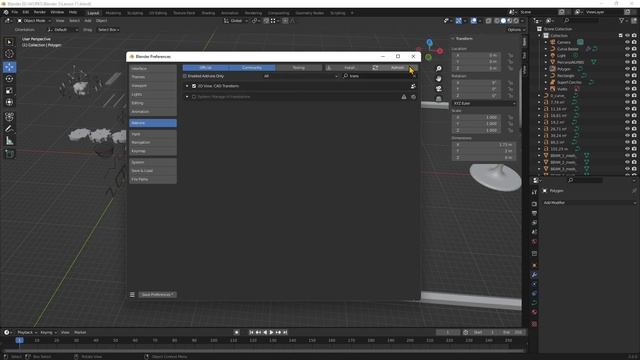Hide the Polygon object in the outliner
Image resolution: width=640 pixels, height=360 pixels.
coord(627,69)
